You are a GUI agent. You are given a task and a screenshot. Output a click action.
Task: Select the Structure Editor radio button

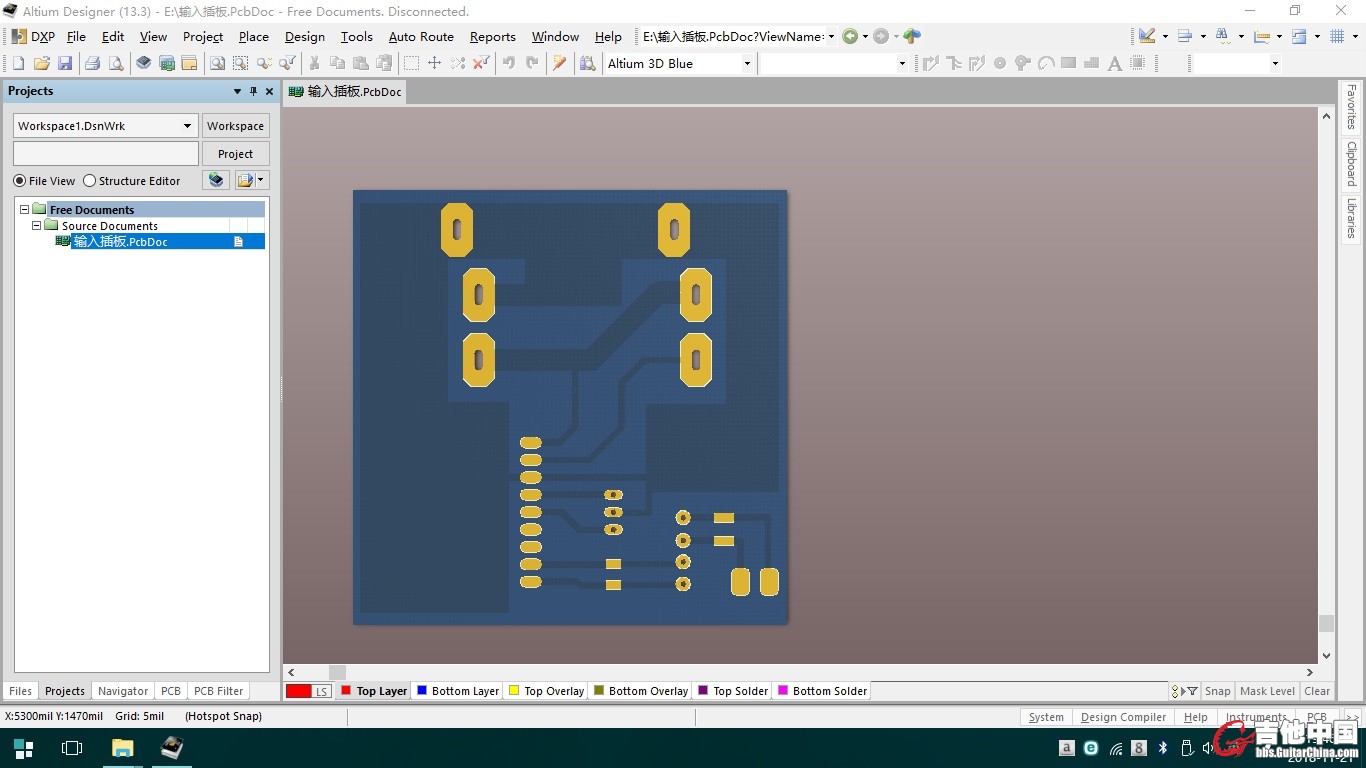pos(90,181)
